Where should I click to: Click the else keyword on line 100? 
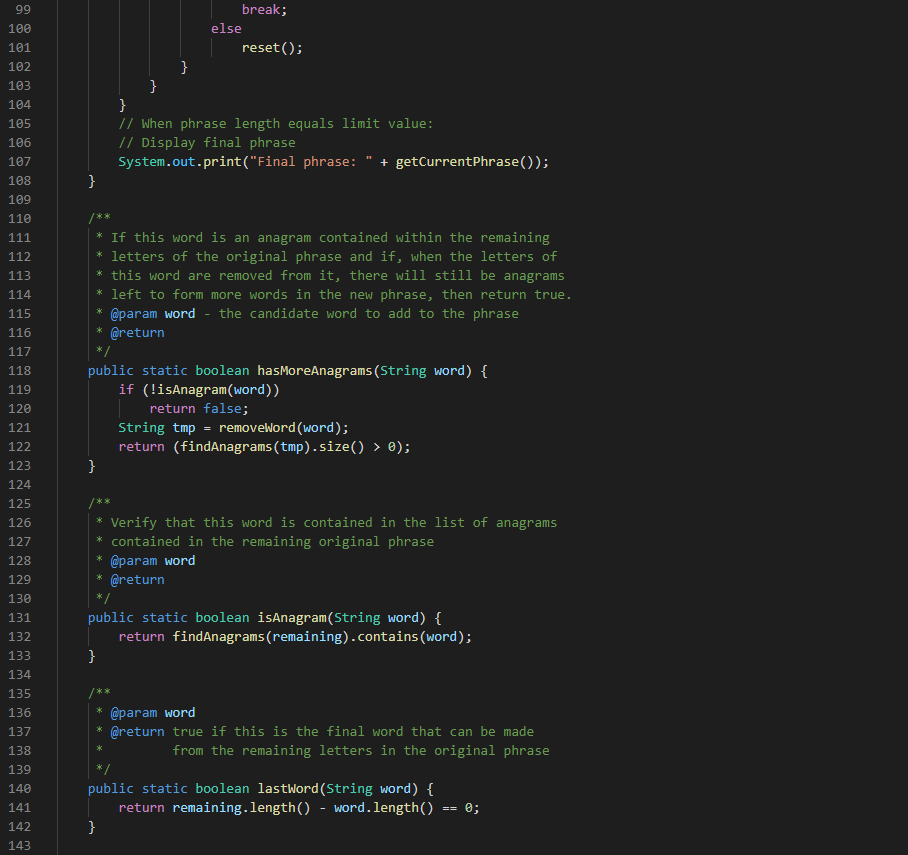coord(226,28)
